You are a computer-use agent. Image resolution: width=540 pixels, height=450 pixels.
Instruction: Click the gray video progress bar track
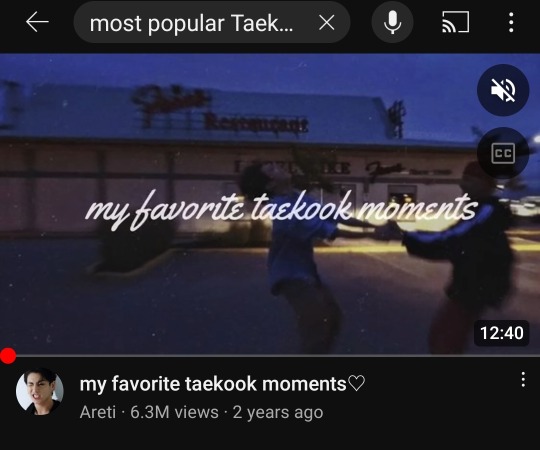tap(278, 355)
